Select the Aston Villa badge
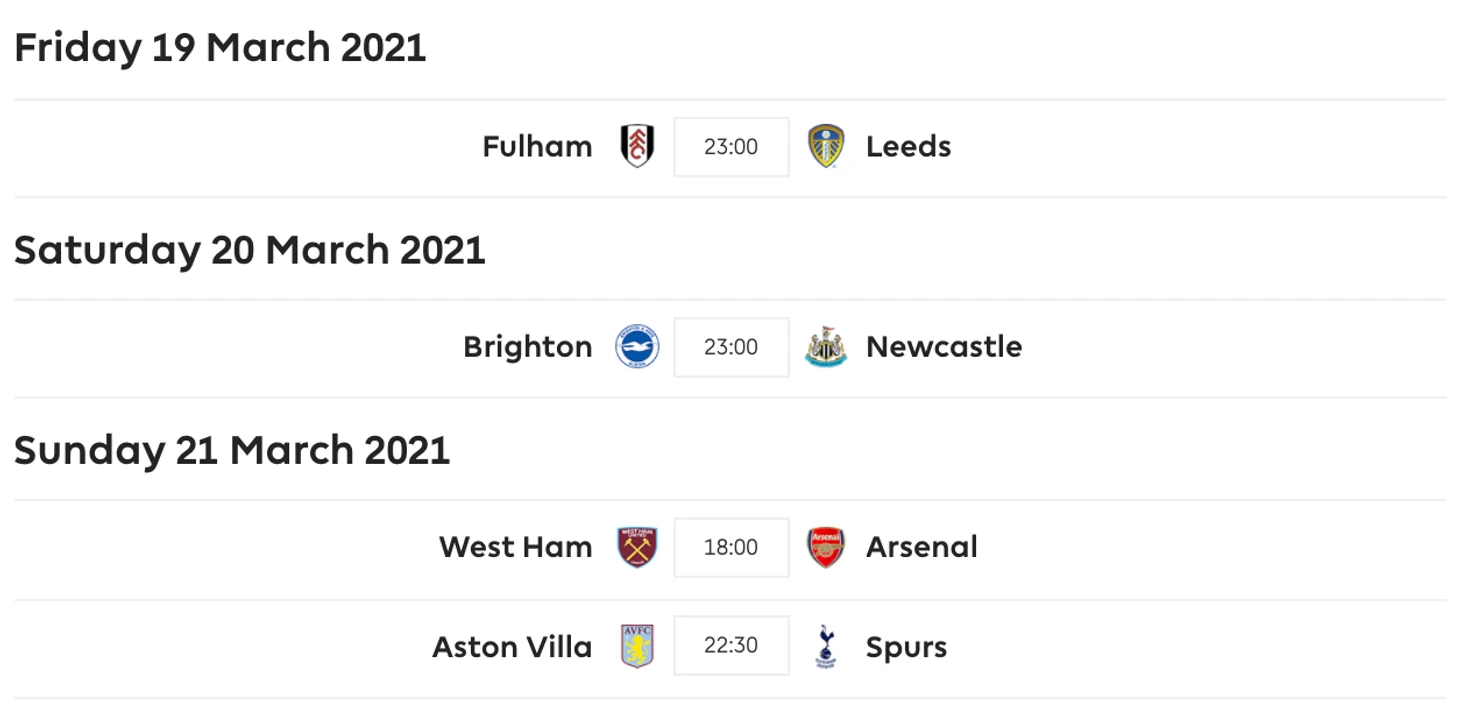 coord(637,646)
